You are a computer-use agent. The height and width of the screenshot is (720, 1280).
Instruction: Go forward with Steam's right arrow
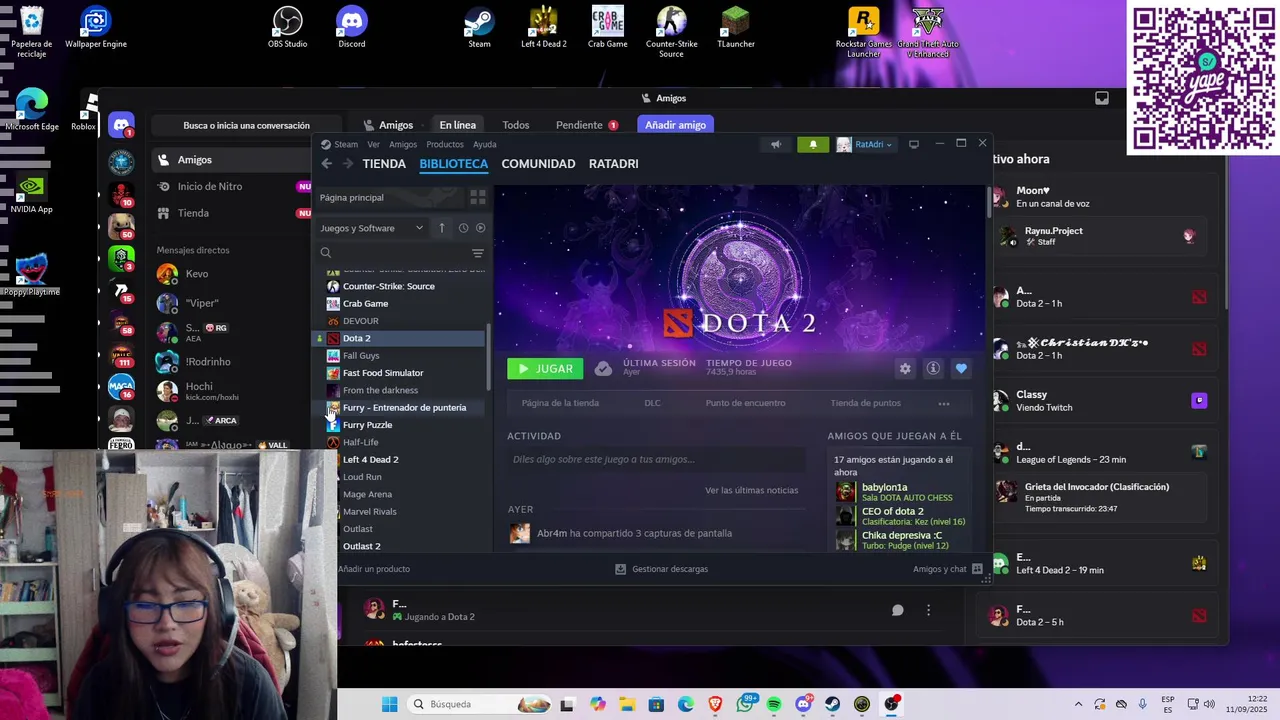pos(347,164)
